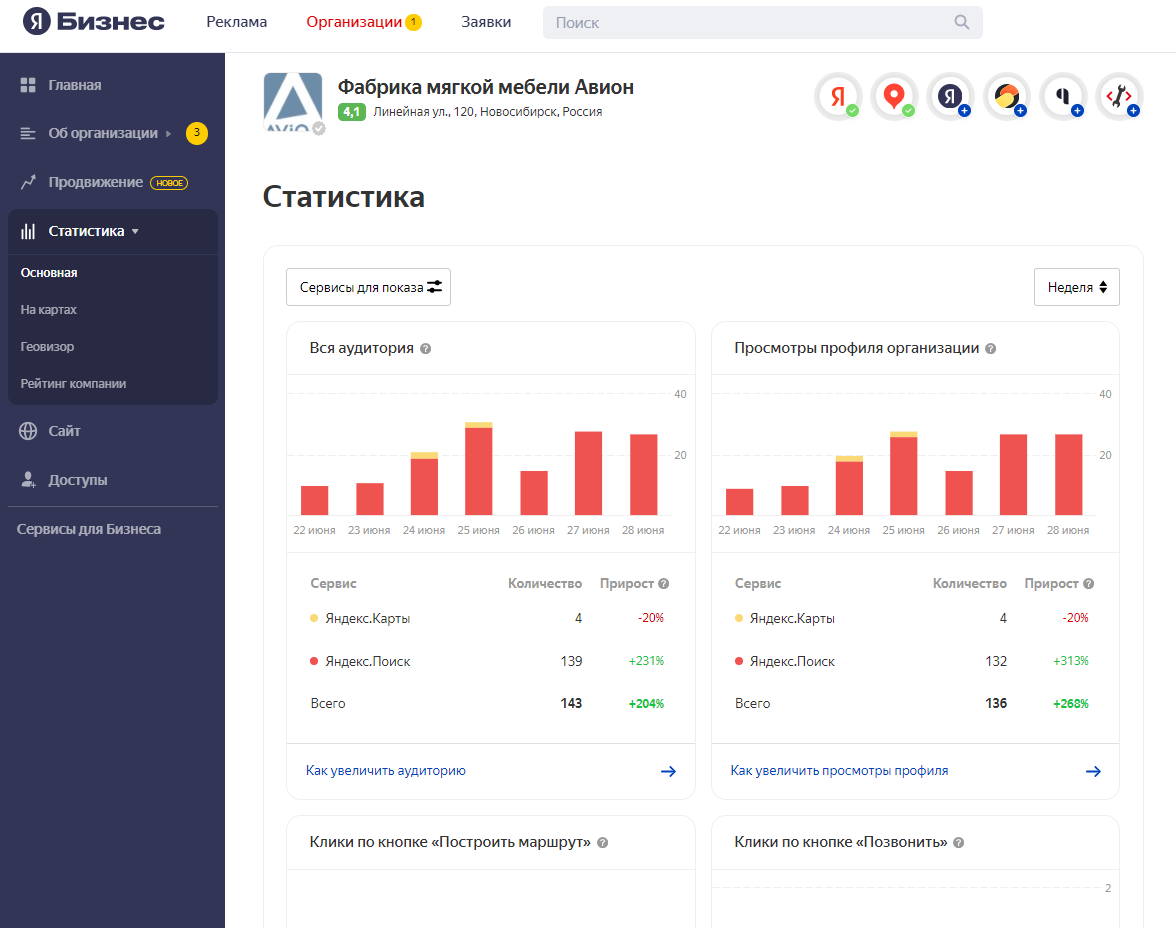This screenshot has height=928, width=1176.
Task: Click the НОВОЕ badge on Продвижение
Action: (170, 182)
